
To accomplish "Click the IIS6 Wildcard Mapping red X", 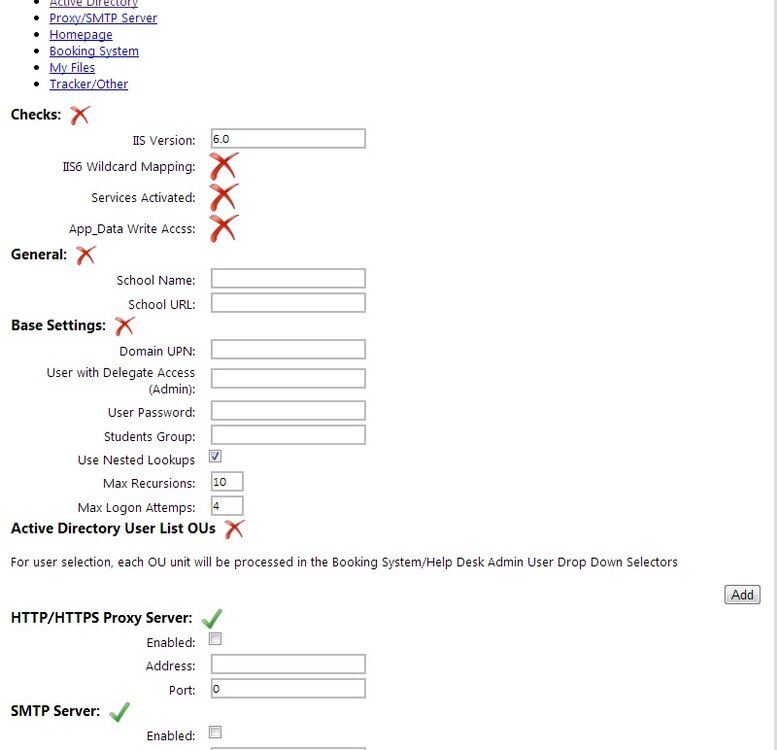I will click(224, 166).
